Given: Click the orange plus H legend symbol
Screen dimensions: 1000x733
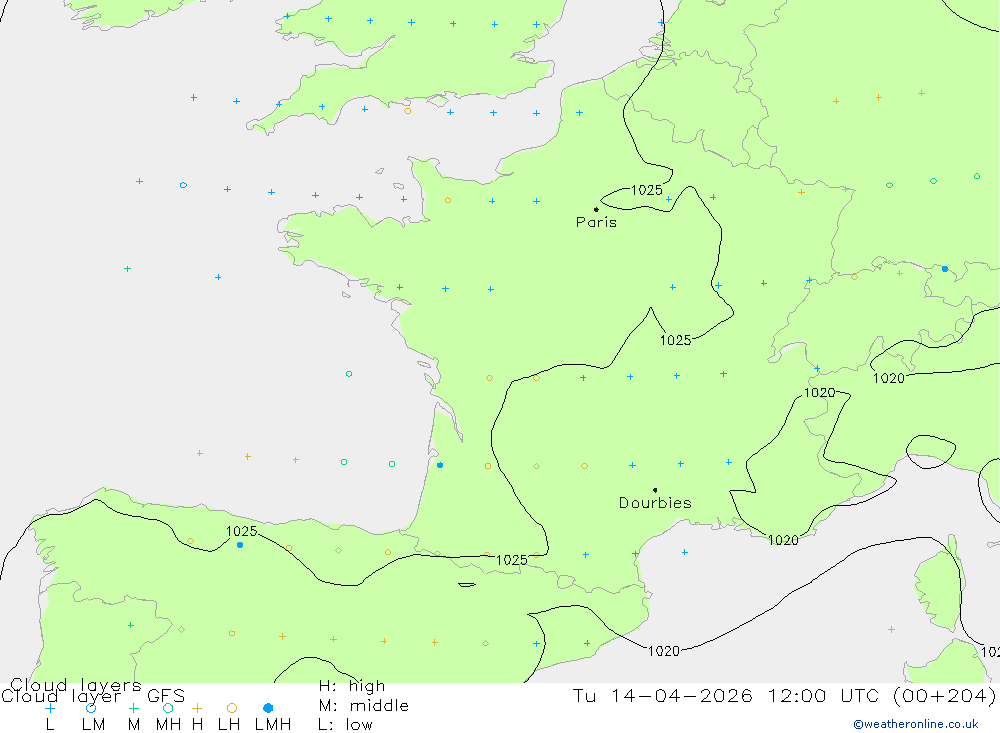Looking at the screenshot, I should (197, 707).
